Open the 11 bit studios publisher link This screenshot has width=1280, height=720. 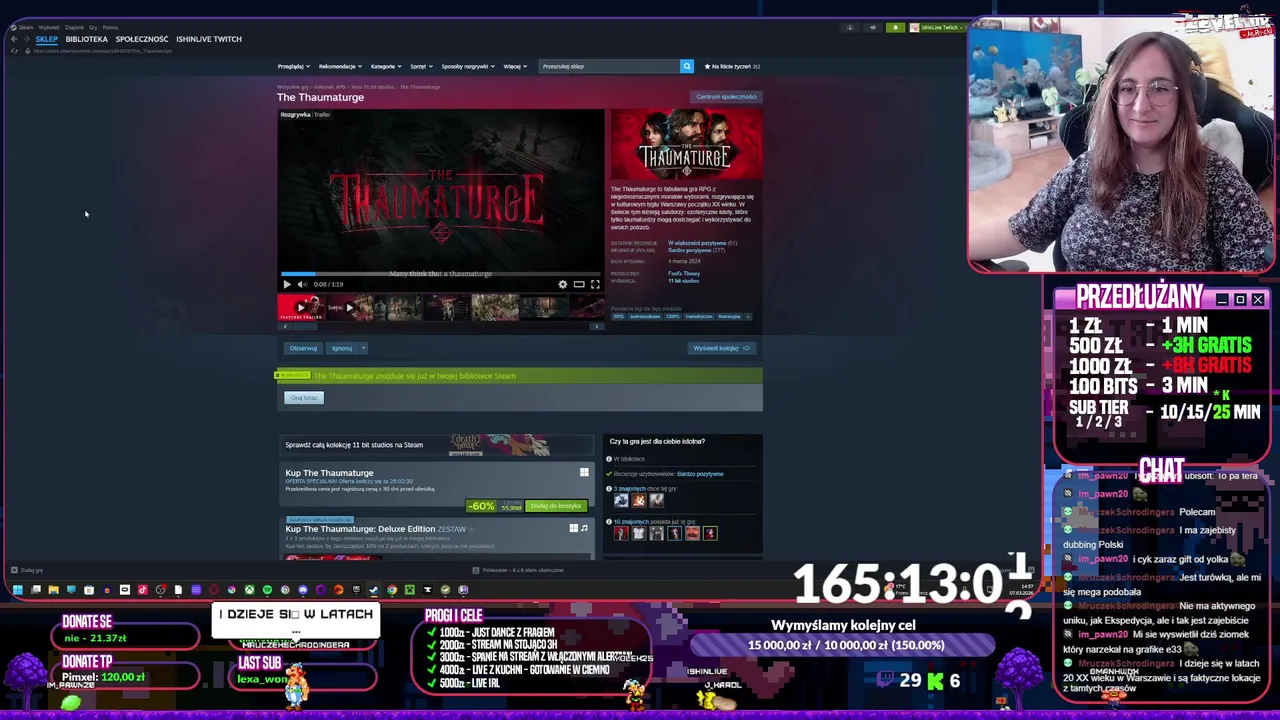click(684, 281)
